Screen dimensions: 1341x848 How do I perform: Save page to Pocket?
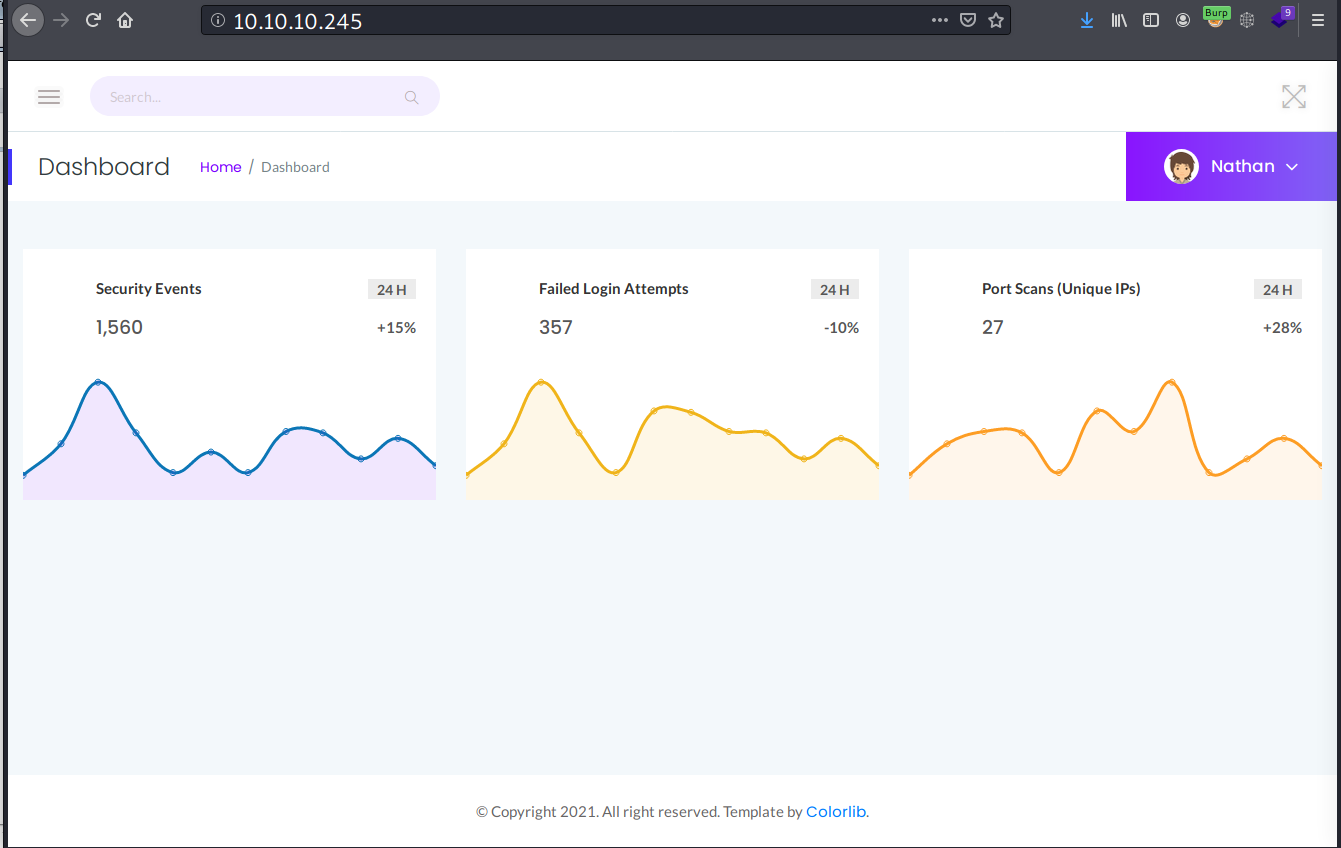point(967,20)
